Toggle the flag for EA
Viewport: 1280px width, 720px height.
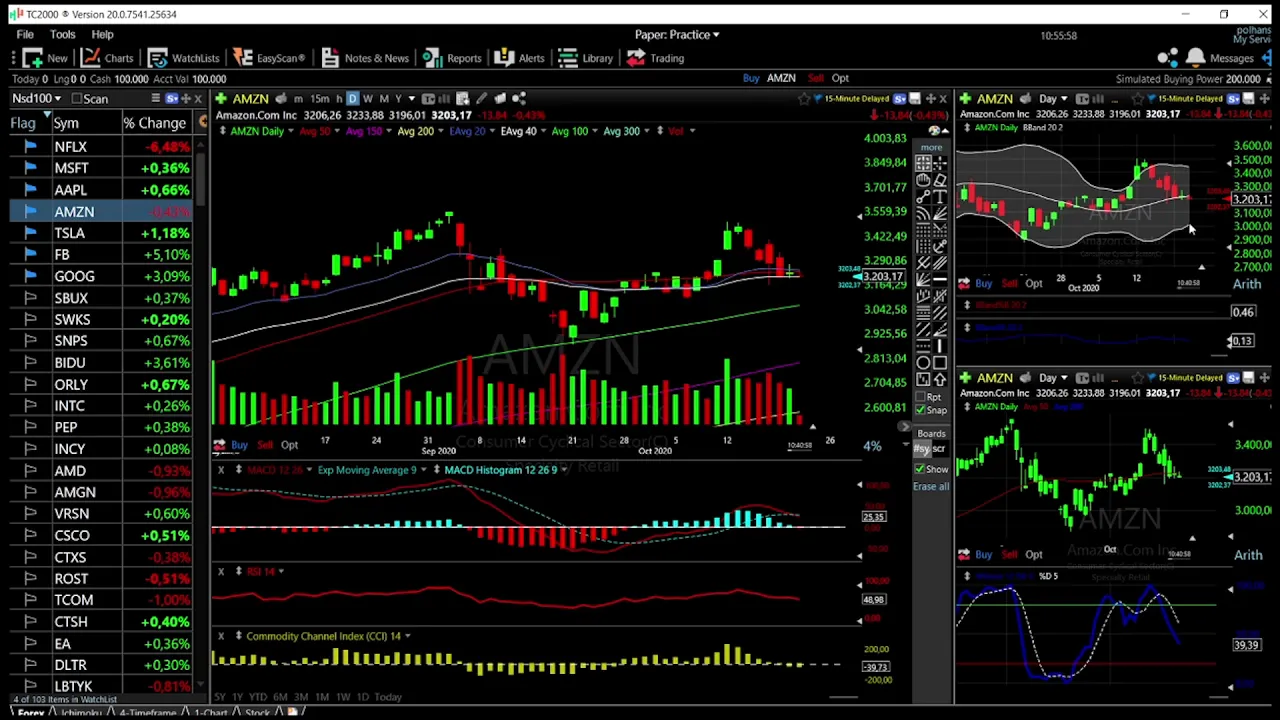pos(30,644)
